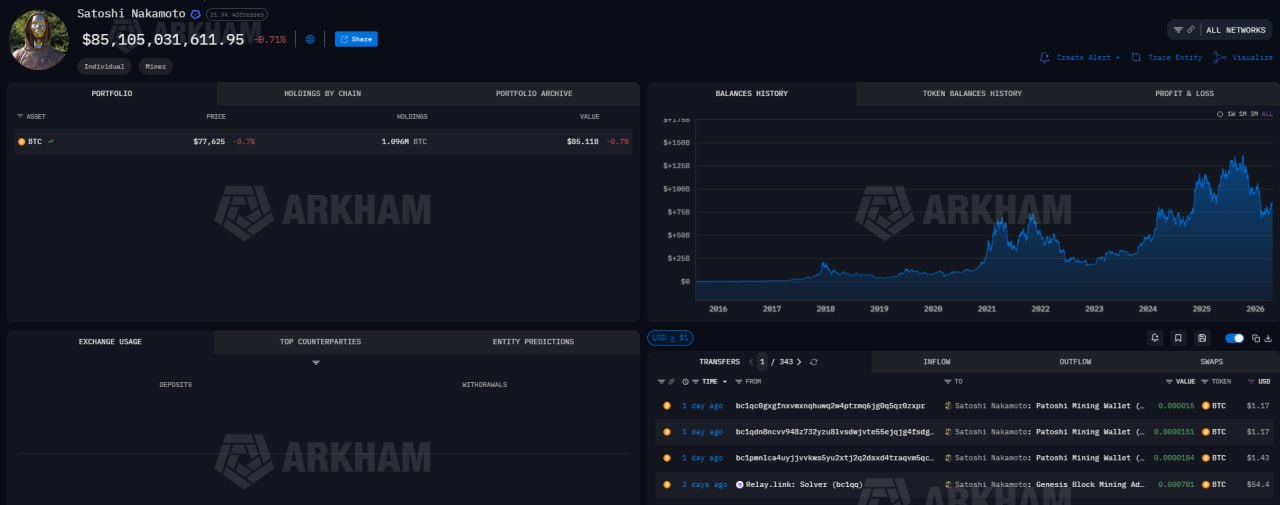This screenshot has height=505, width=1280.
Task: Switch to the Entity Predictions tab
Action: click(533, 341)
